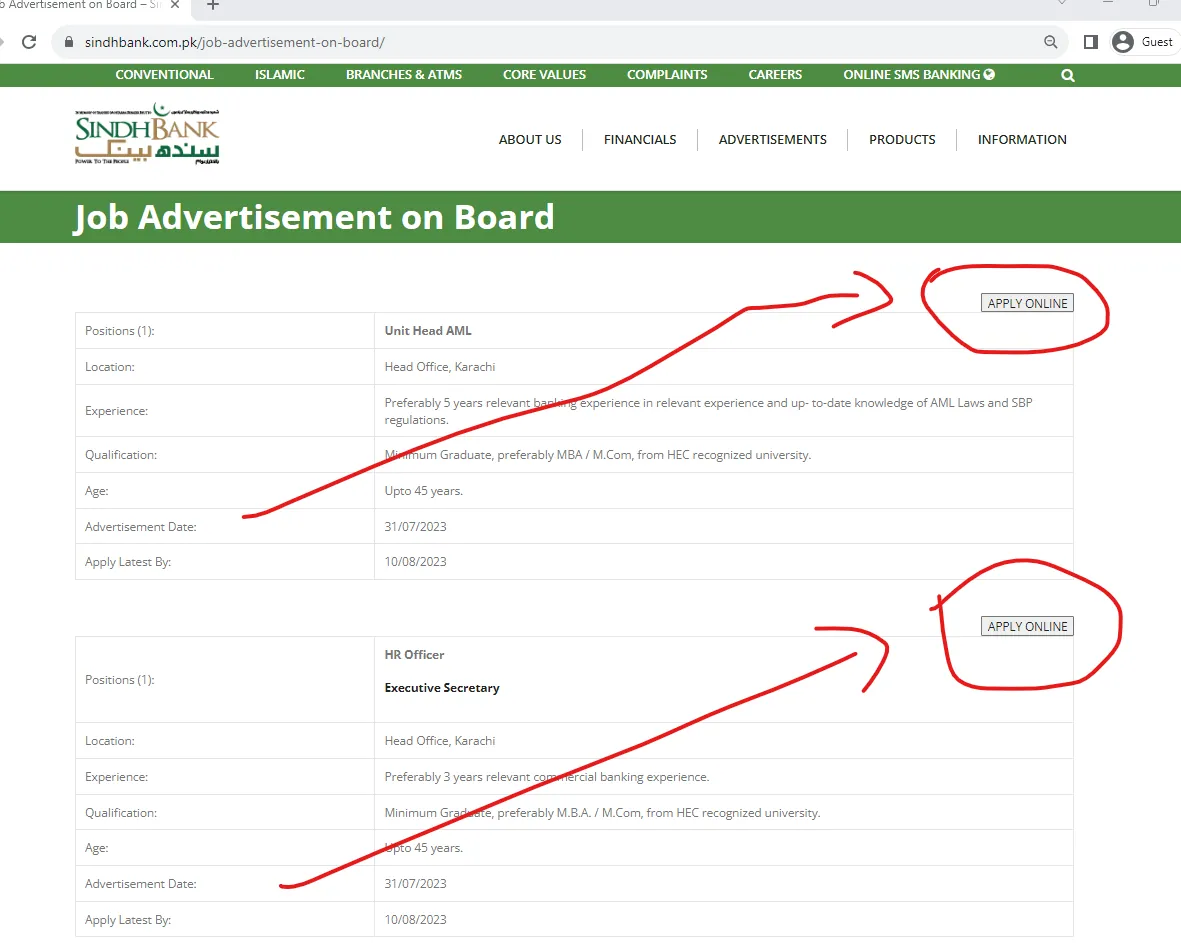The height and width of the screenshot is (943, 1181).
Task: Go to the Careers page
Action: (775, 75)
